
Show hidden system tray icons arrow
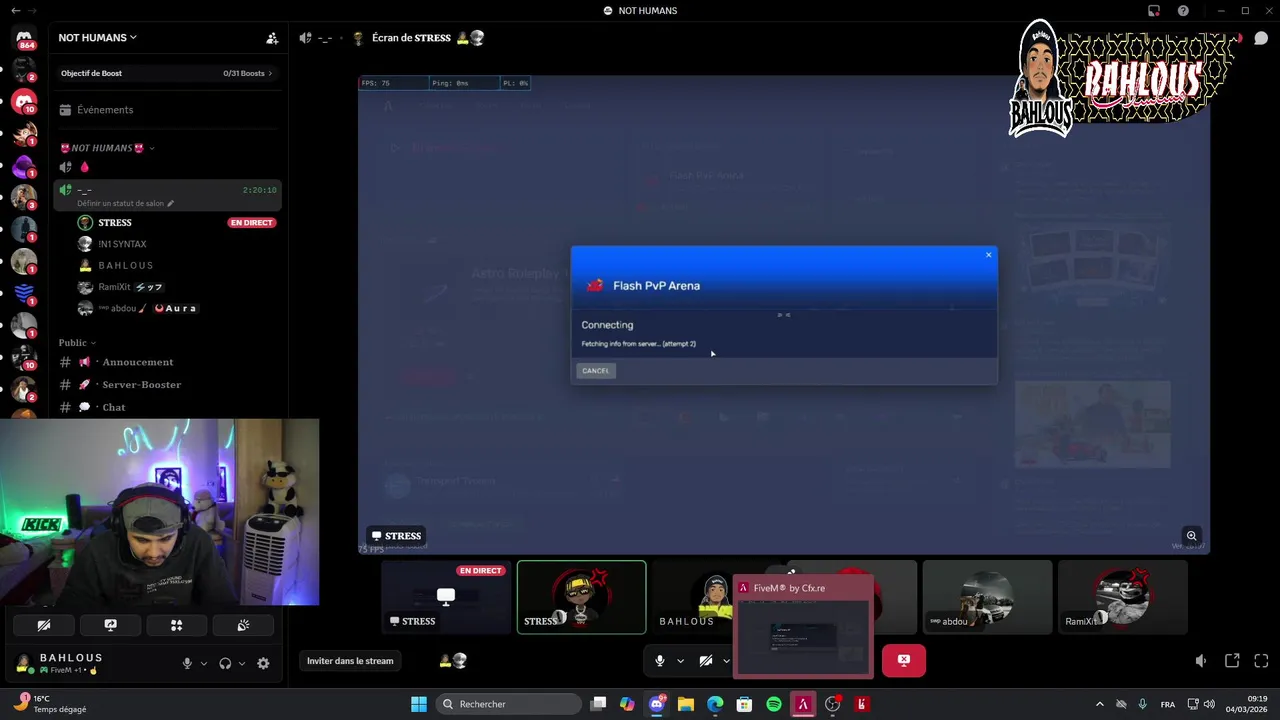click(1100, 704)
